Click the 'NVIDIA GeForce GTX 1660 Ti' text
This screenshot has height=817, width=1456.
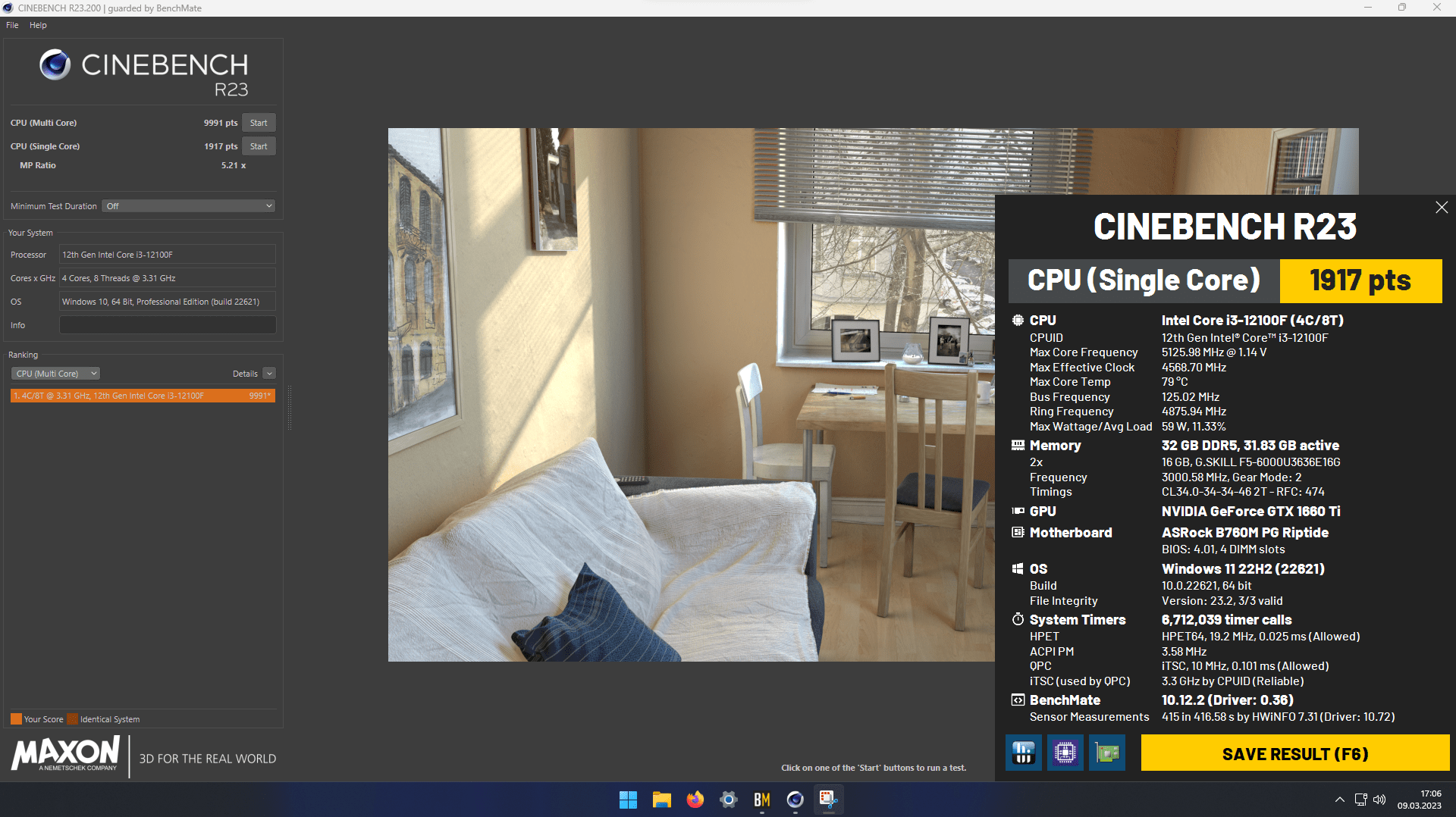[1250, 512]
